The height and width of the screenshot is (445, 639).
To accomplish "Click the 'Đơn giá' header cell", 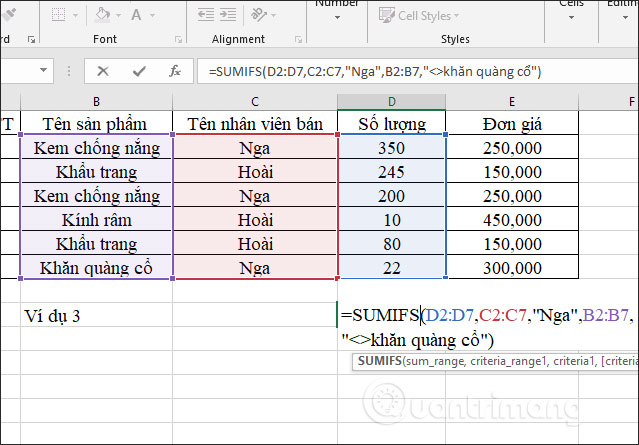I will 512,123.
